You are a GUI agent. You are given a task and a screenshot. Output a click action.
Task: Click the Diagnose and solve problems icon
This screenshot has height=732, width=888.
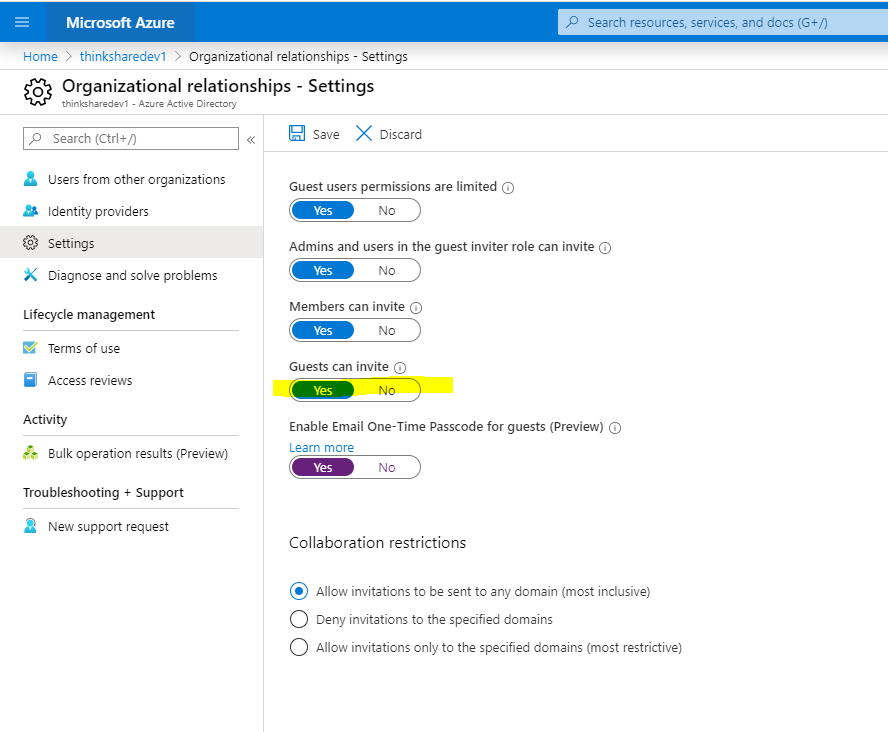pyautogui.click(x=30, y=276)
